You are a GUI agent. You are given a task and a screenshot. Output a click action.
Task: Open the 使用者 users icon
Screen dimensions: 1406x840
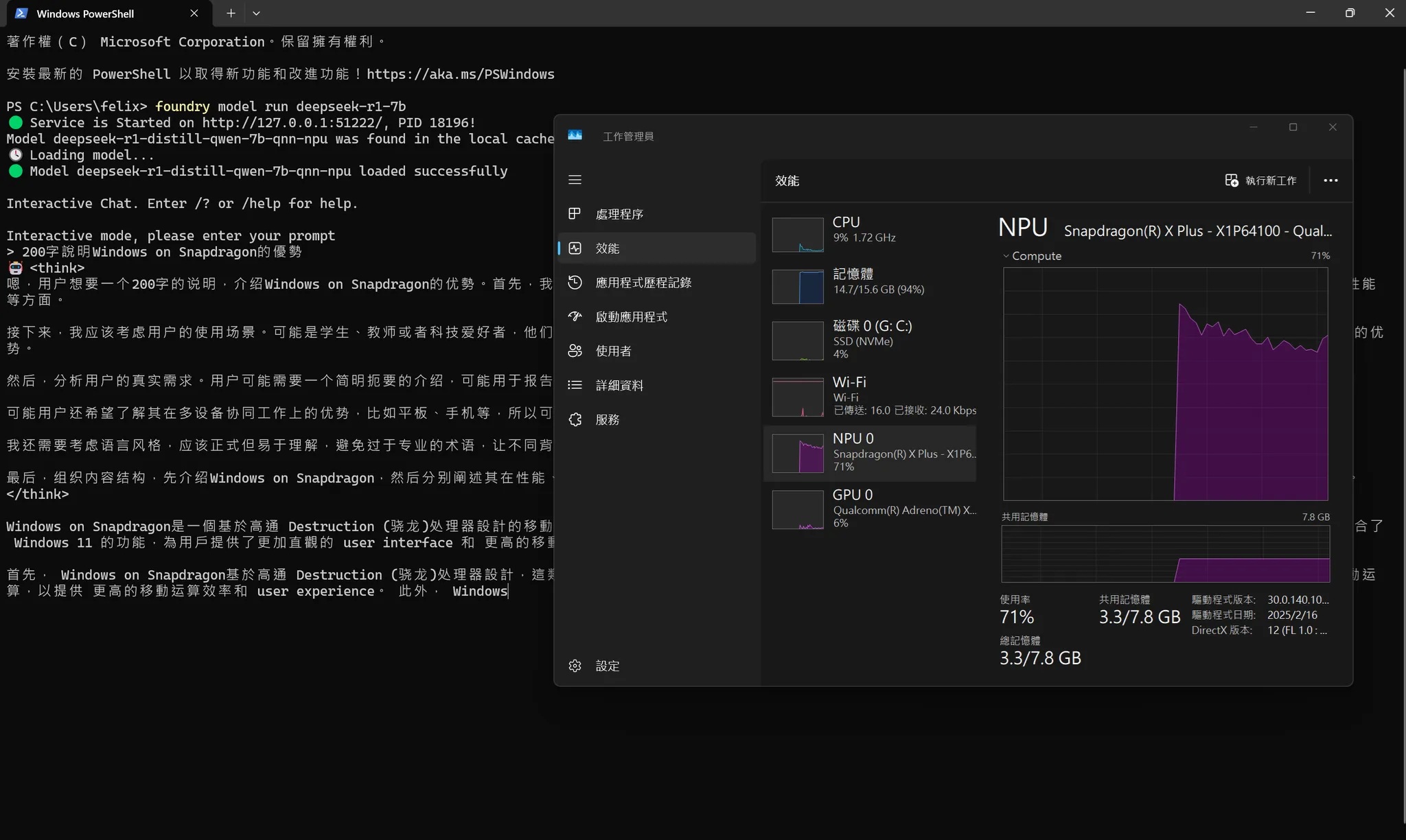575,351
